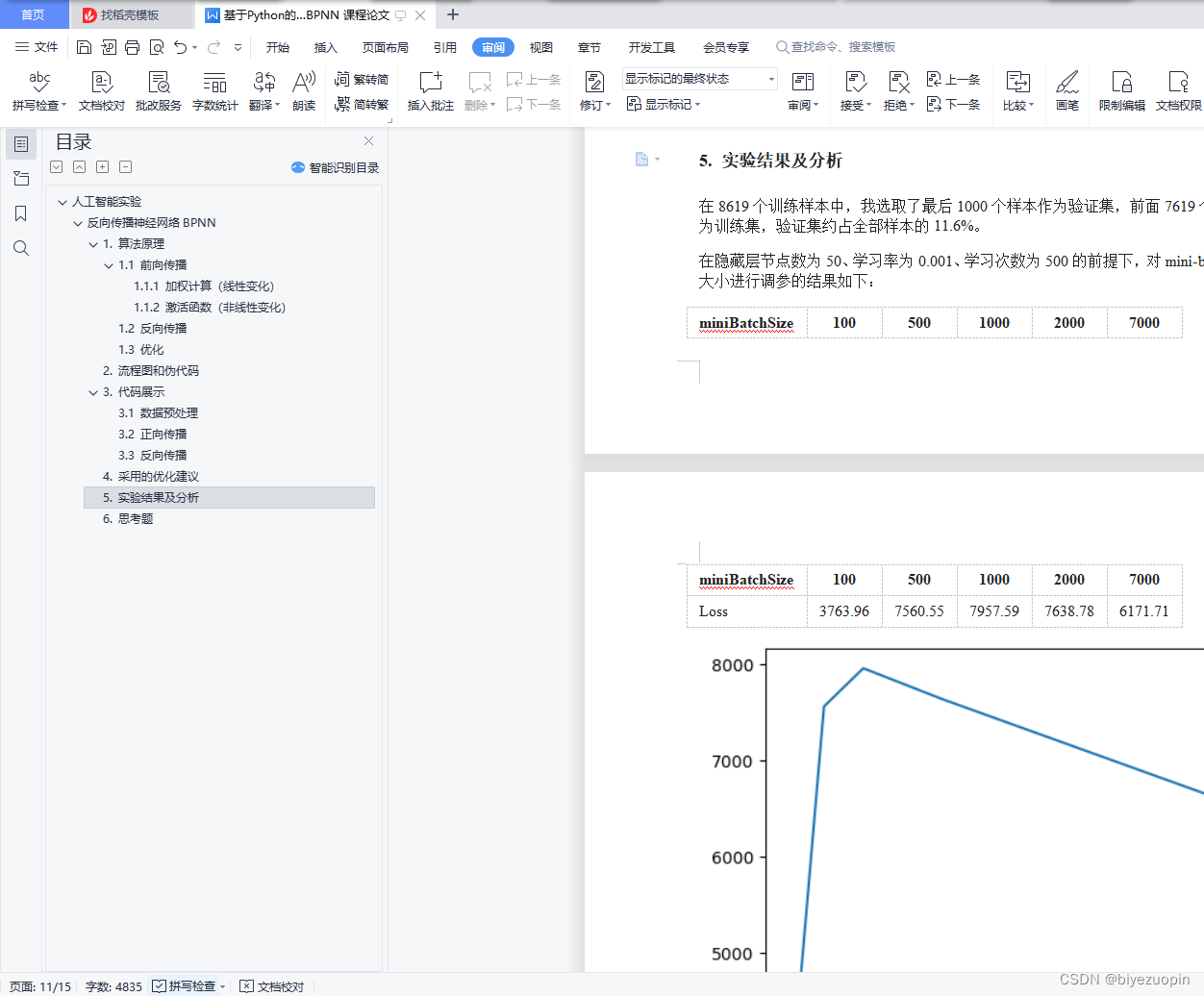Viewport: 1204px width, 996px height.
Task: Switch to the 视图 ribbon tab
Action: tap(540, 46)
